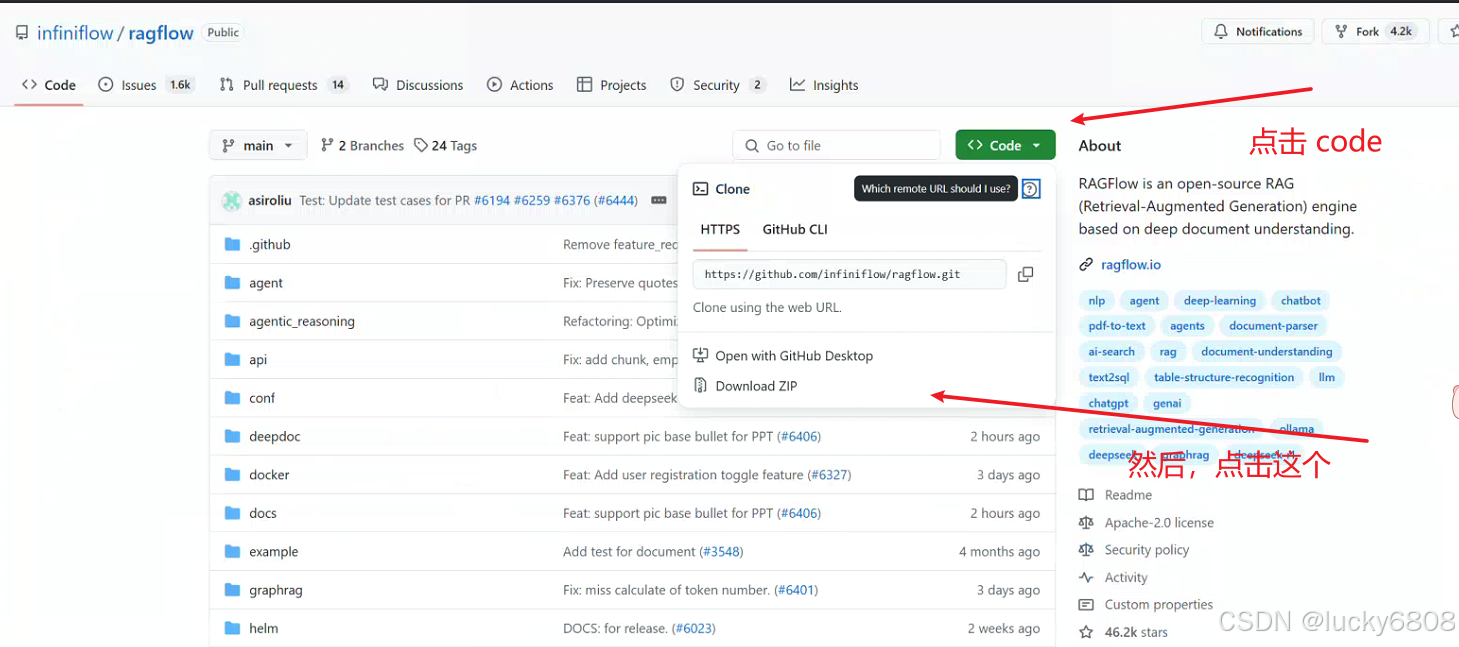View 24 Tags link
The height and width of the screenshot is (647, 1459).
coord(446,145)
